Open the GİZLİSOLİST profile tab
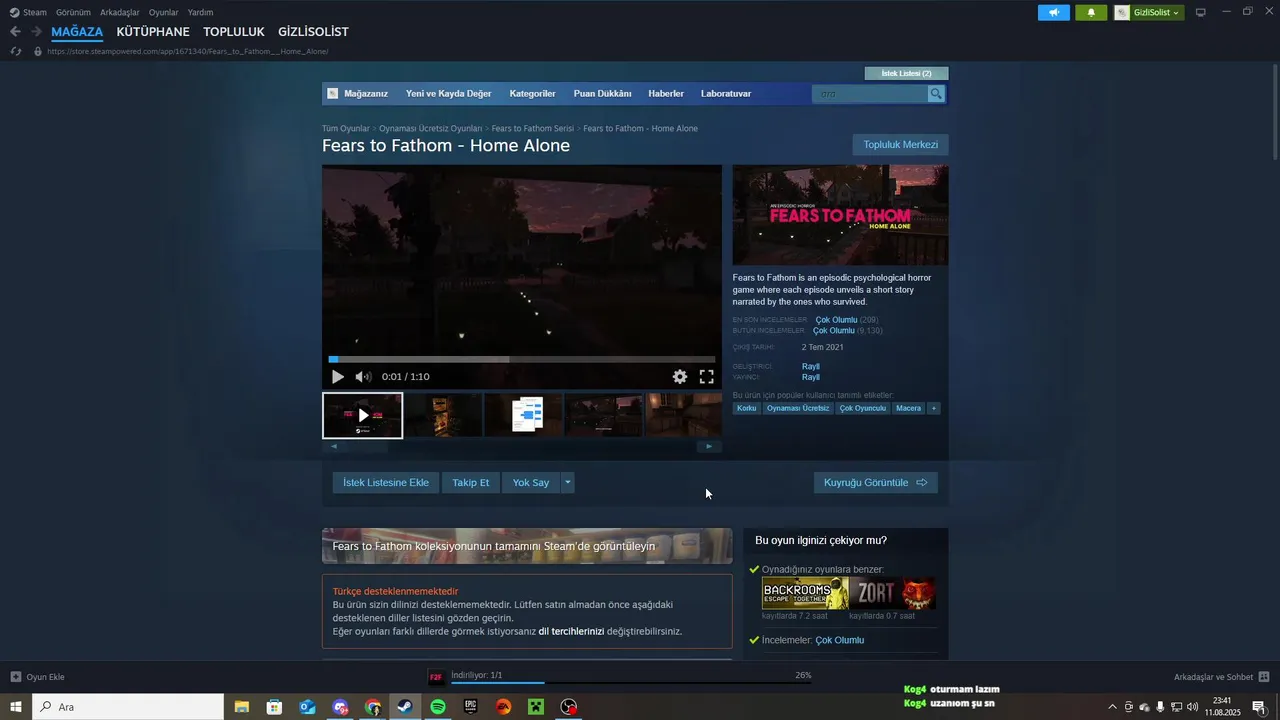This screenshot has width=1280, height=720. [313, 32]
